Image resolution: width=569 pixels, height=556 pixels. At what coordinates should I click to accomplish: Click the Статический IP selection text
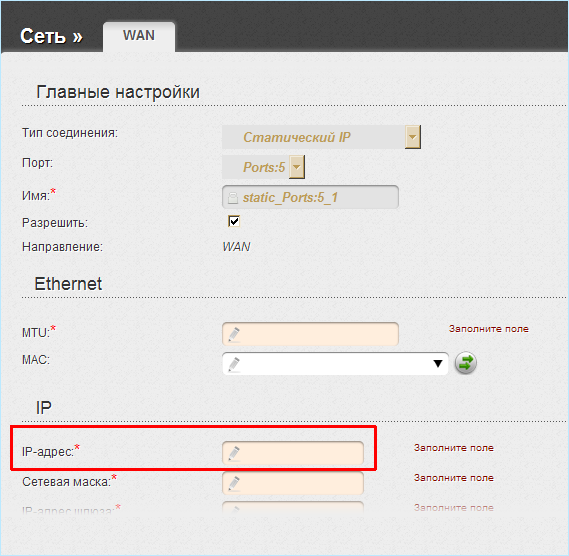point(297,137)
